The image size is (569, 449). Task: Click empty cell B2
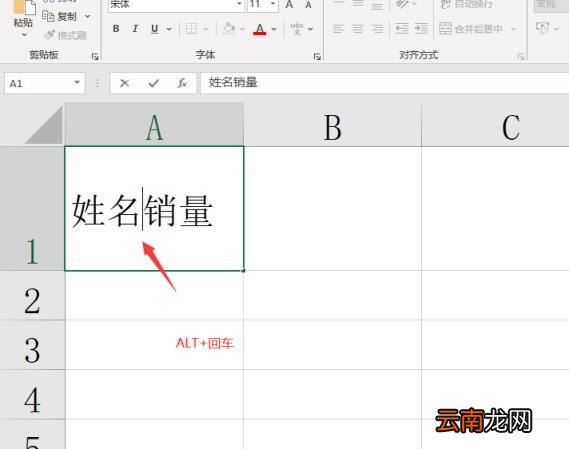click(x=332, y=295)
